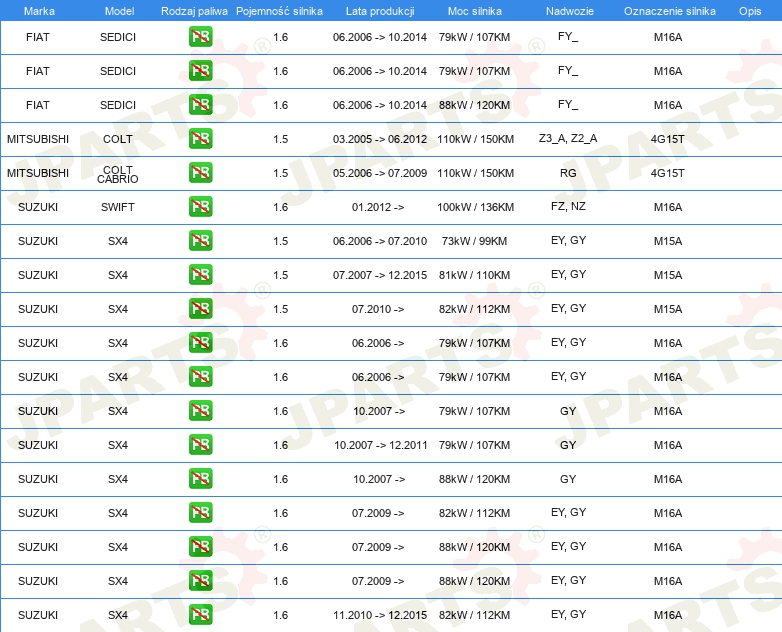The image size is (782, 632).
Task: Click the fuel icon in the SX4 07.2009 82kW / 112KM row
Action: point(200,512)
